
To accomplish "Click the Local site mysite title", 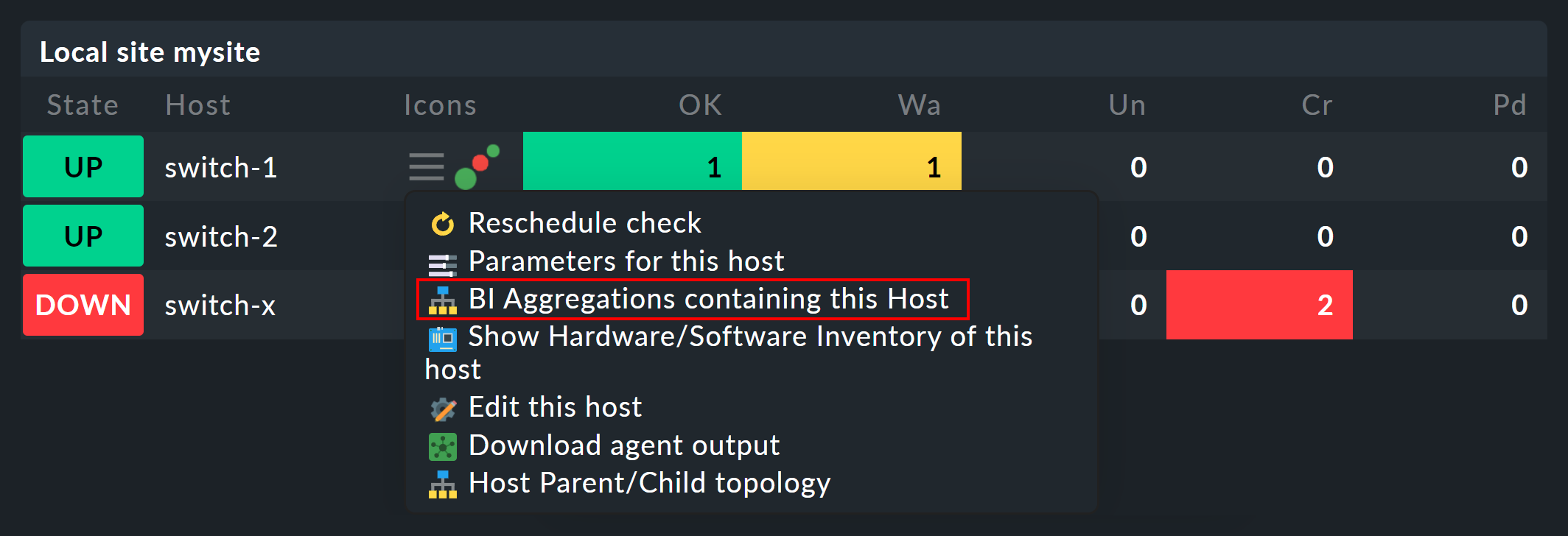I will (150, 52).
